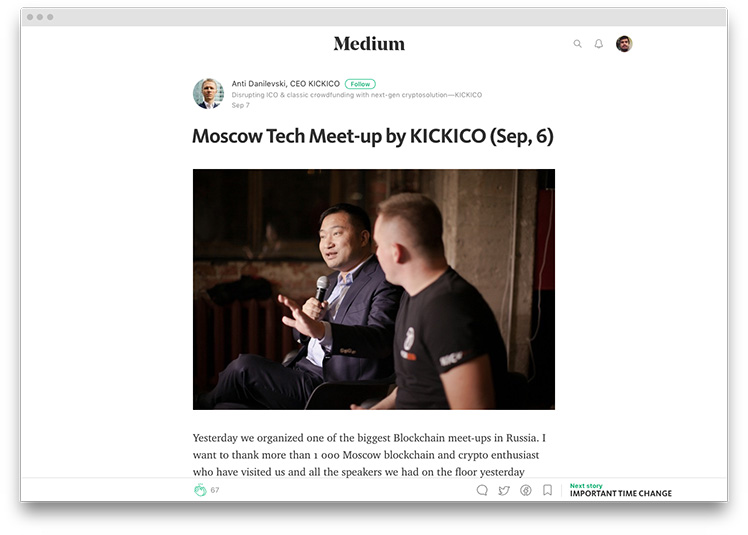View the author's profile photo

[208, 94]
